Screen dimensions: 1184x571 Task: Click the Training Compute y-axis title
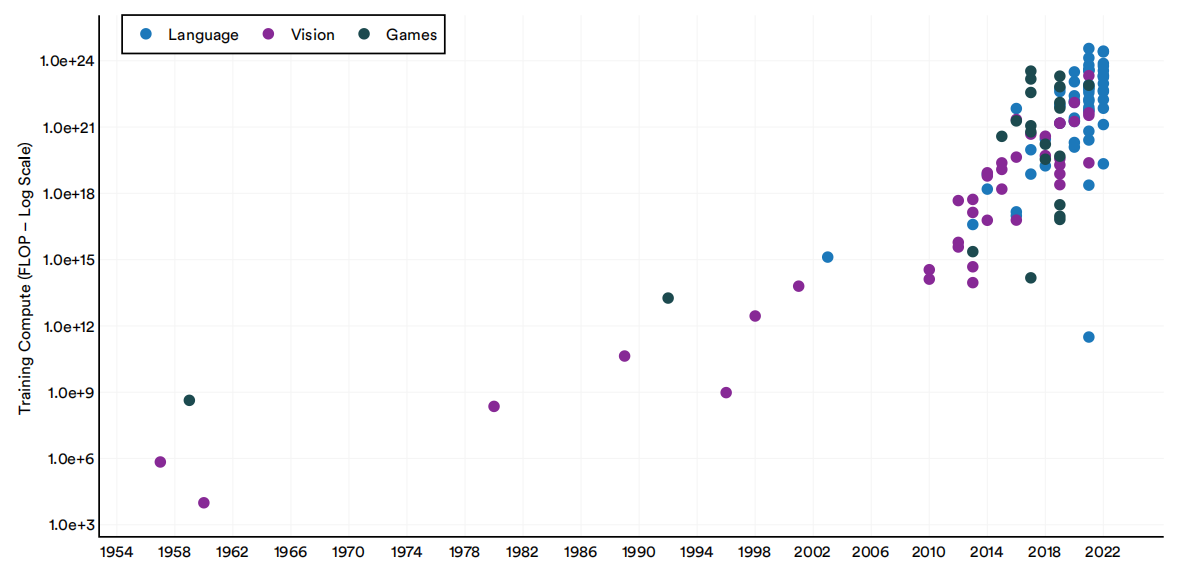click(26, 279)
